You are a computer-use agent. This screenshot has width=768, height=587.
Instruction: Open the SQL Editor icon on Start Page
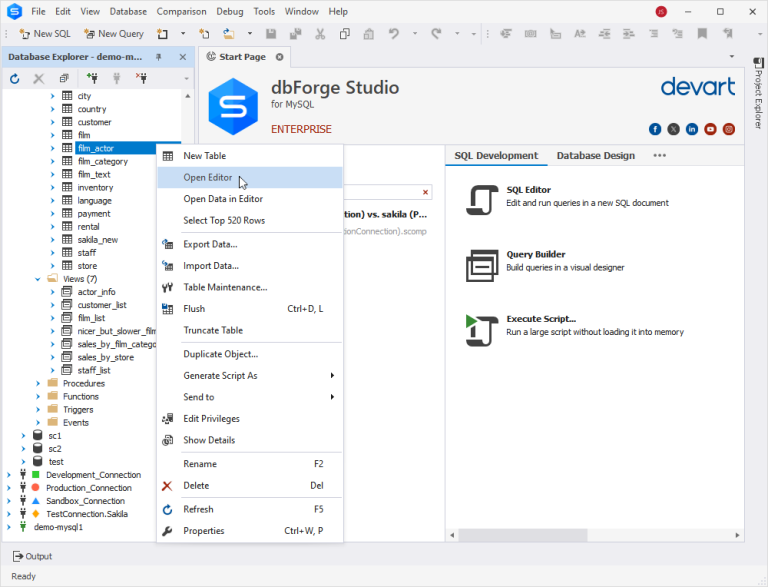pyautogui.click(x=481, y=200)
